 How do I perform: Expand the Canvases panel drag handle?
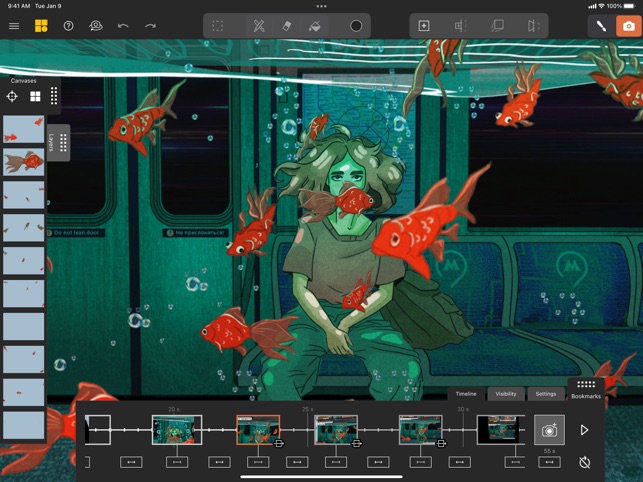[54, 97]
